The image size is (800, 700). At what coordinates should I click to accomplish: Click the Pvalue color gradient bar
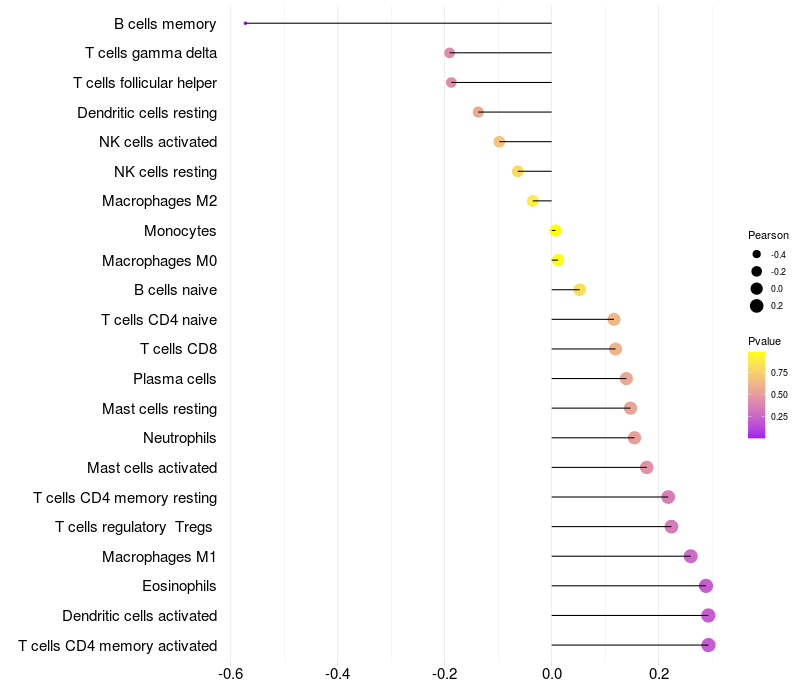(x=757, y=395)
